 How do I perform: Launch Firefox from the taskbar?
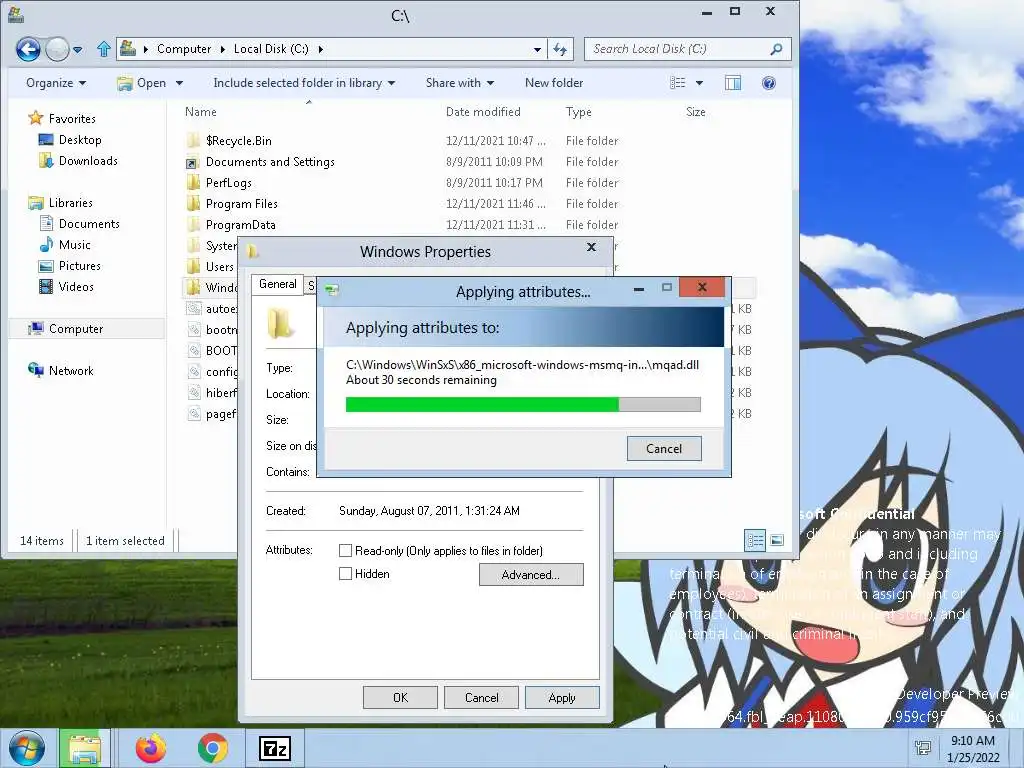coord(151,748)
